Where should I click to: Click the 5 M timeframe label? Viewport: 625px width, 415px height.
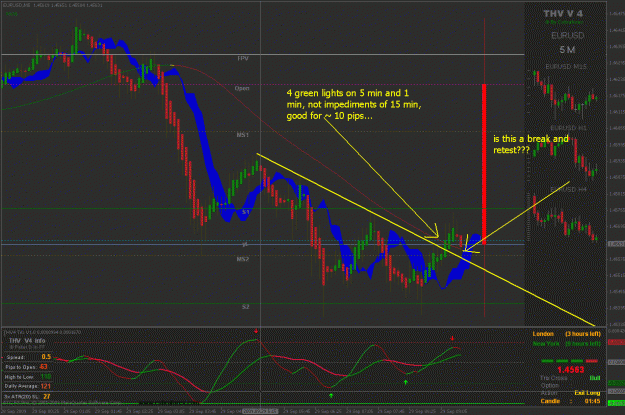(x=567, y=50)
